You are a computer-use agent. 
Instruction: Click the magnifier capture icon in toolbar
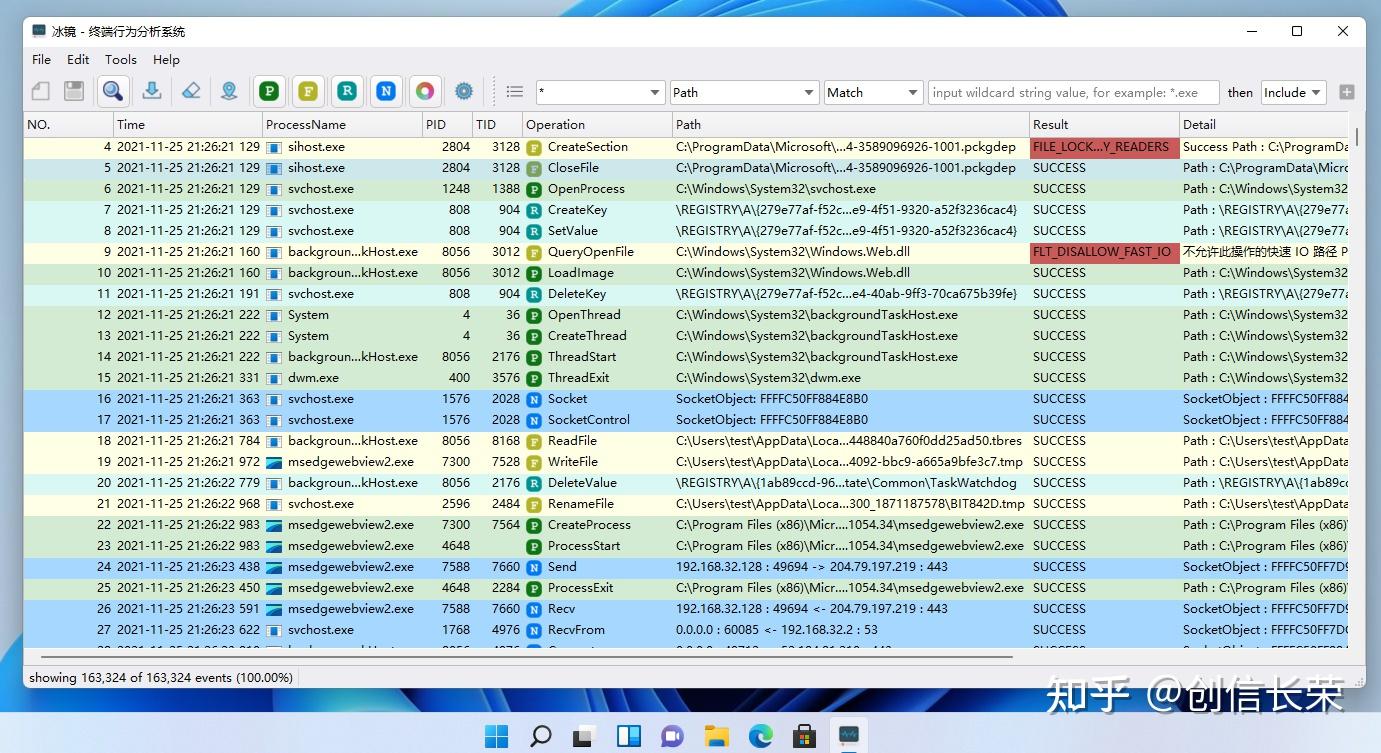[x=113, y=92]
